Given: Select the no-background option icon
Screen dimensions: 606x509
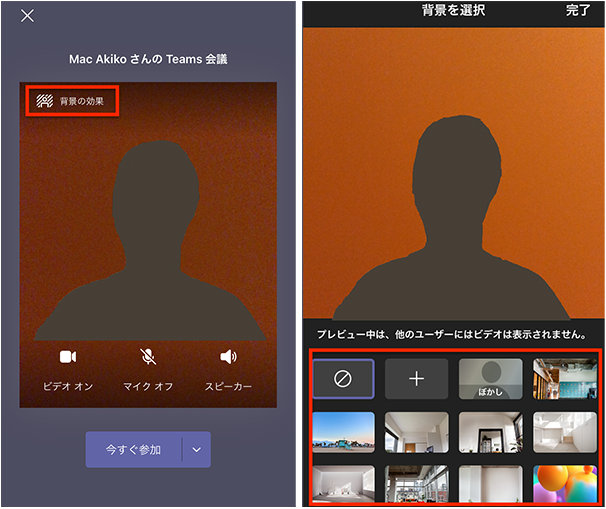Looking at the screenshot, I should click(343, 379).
